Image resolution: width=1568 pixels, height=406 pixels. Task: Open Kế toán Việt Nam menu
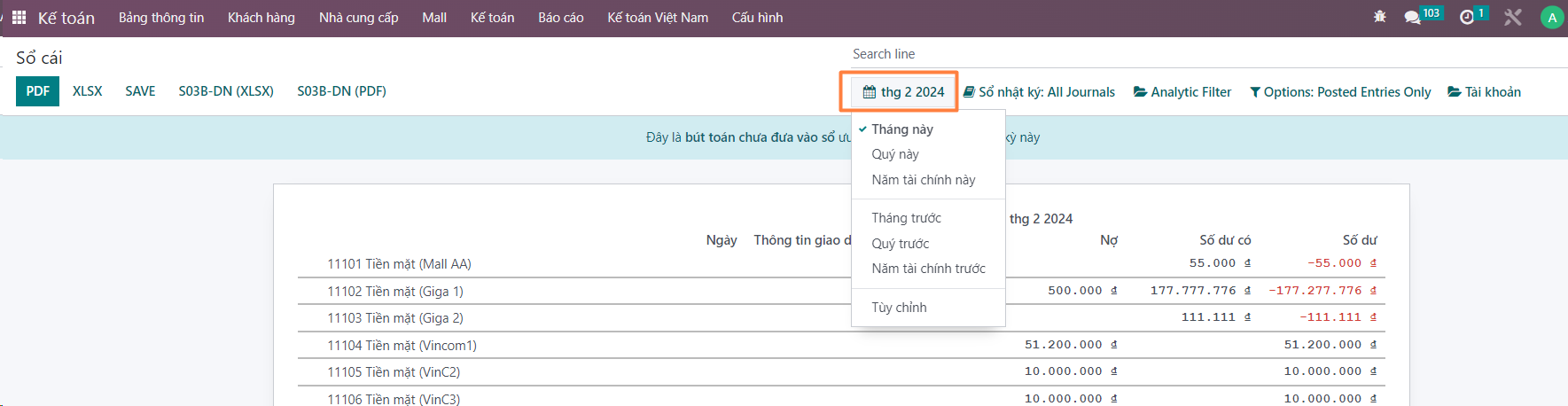(658, 18)
